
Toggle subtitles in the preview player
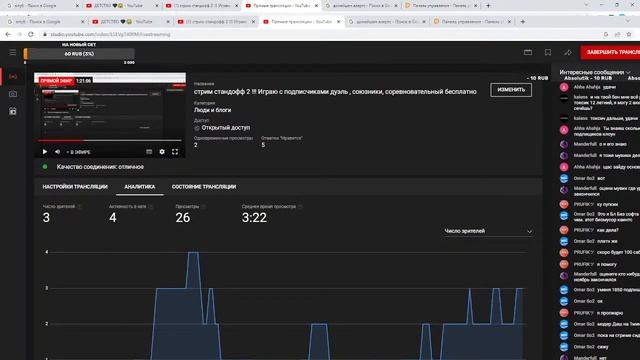coord(149,152)
